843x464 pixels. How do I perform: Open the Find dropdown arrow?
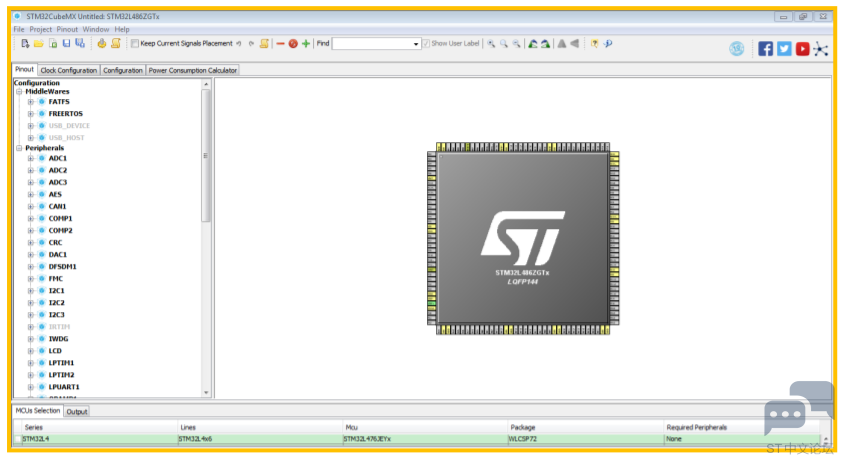coord(416,44)
